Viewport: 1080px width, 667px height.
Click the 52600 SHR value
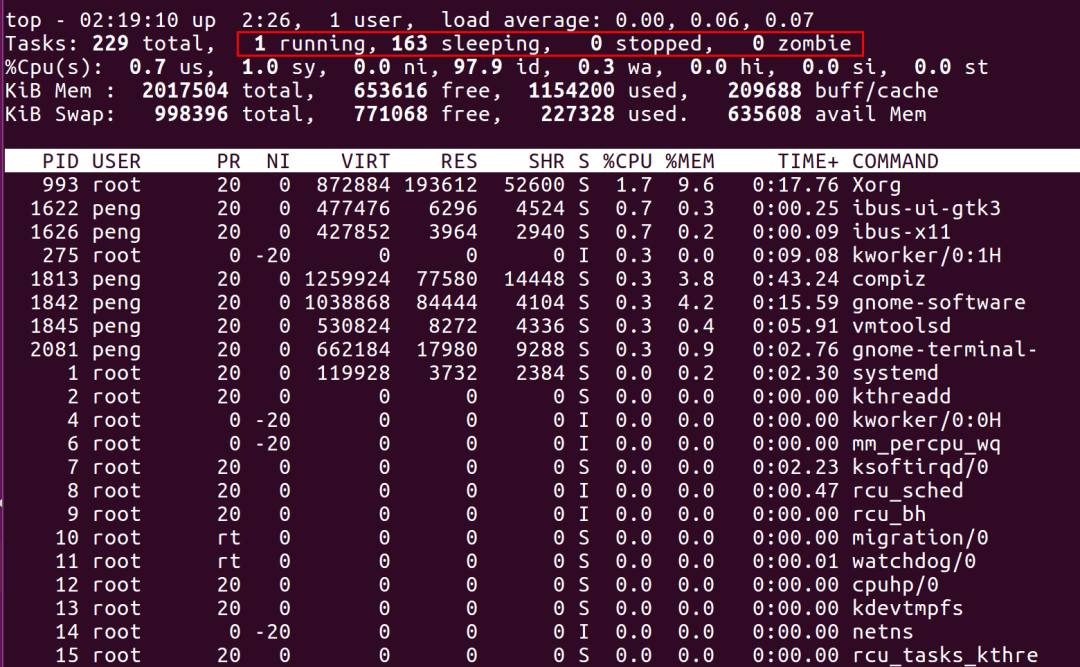(x=534, y=185)
